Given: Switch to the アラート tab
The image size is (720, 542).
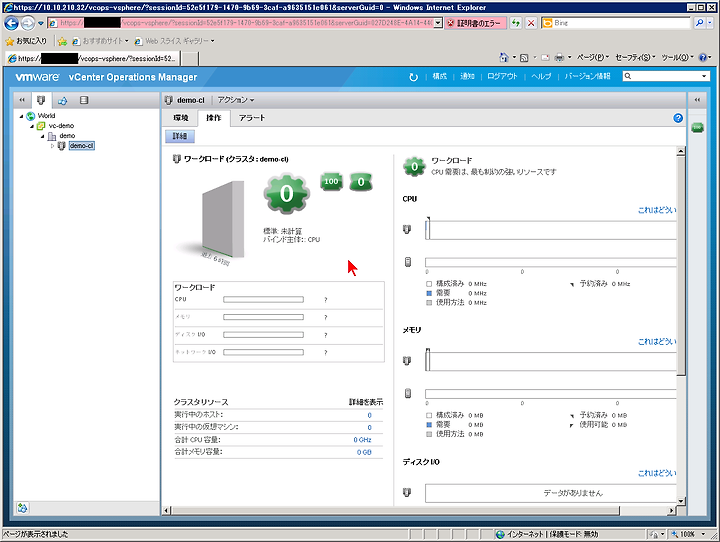Looking at the screenshot, I should click(252, 118).
